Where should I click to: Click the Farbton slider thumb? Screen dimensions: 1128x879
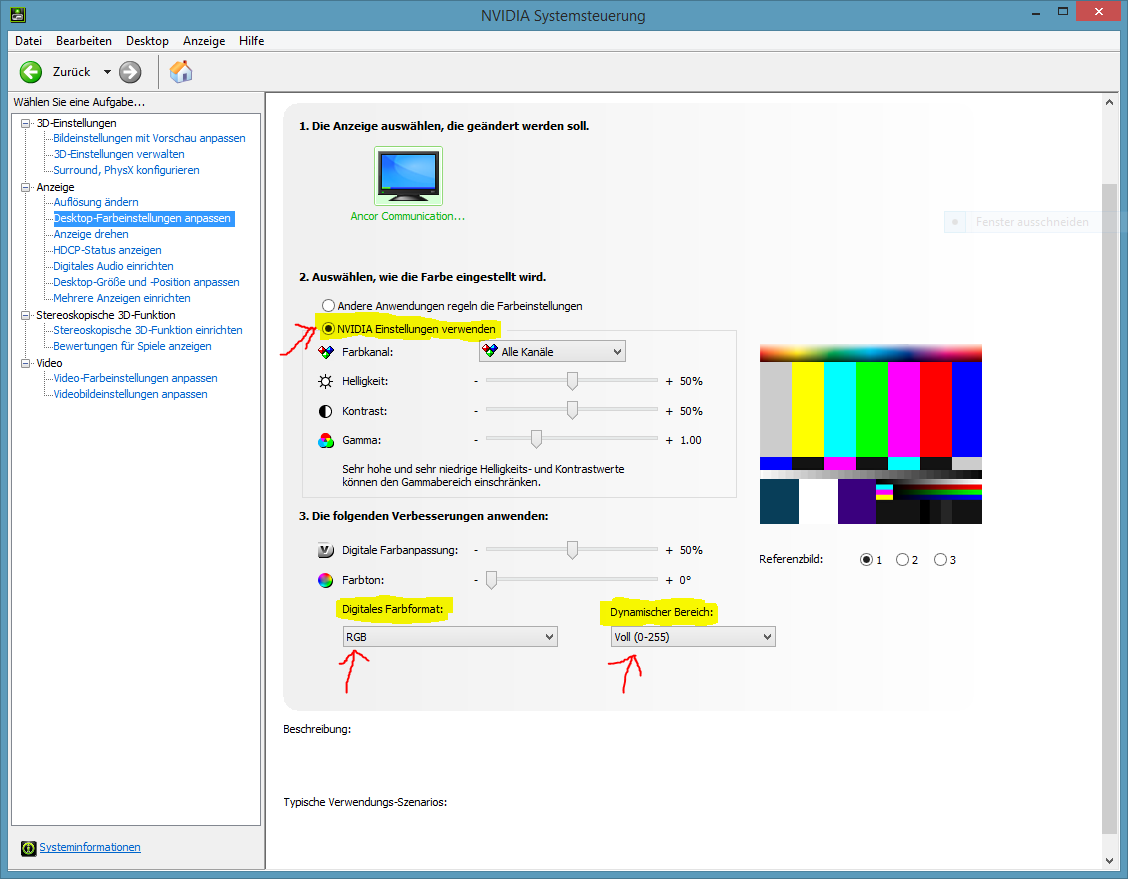(491, 580)
